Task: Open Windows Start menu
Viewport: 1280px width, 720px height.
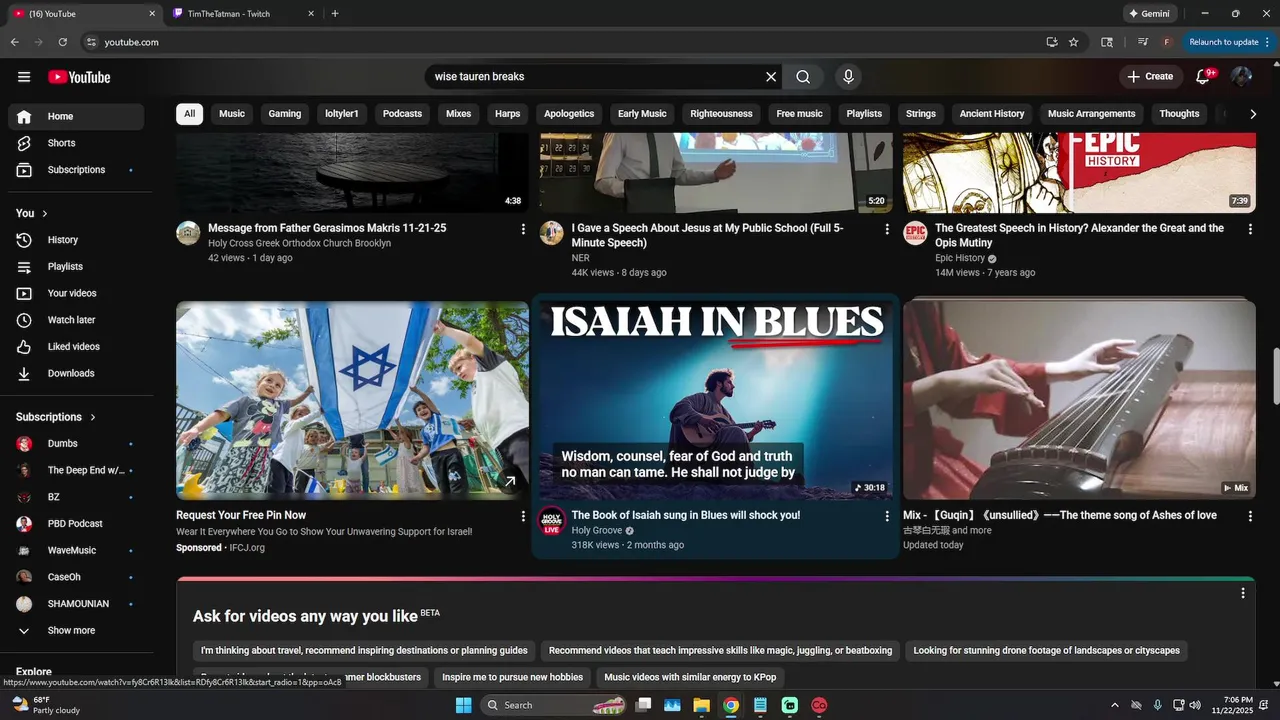Action: tap(464, 705)
